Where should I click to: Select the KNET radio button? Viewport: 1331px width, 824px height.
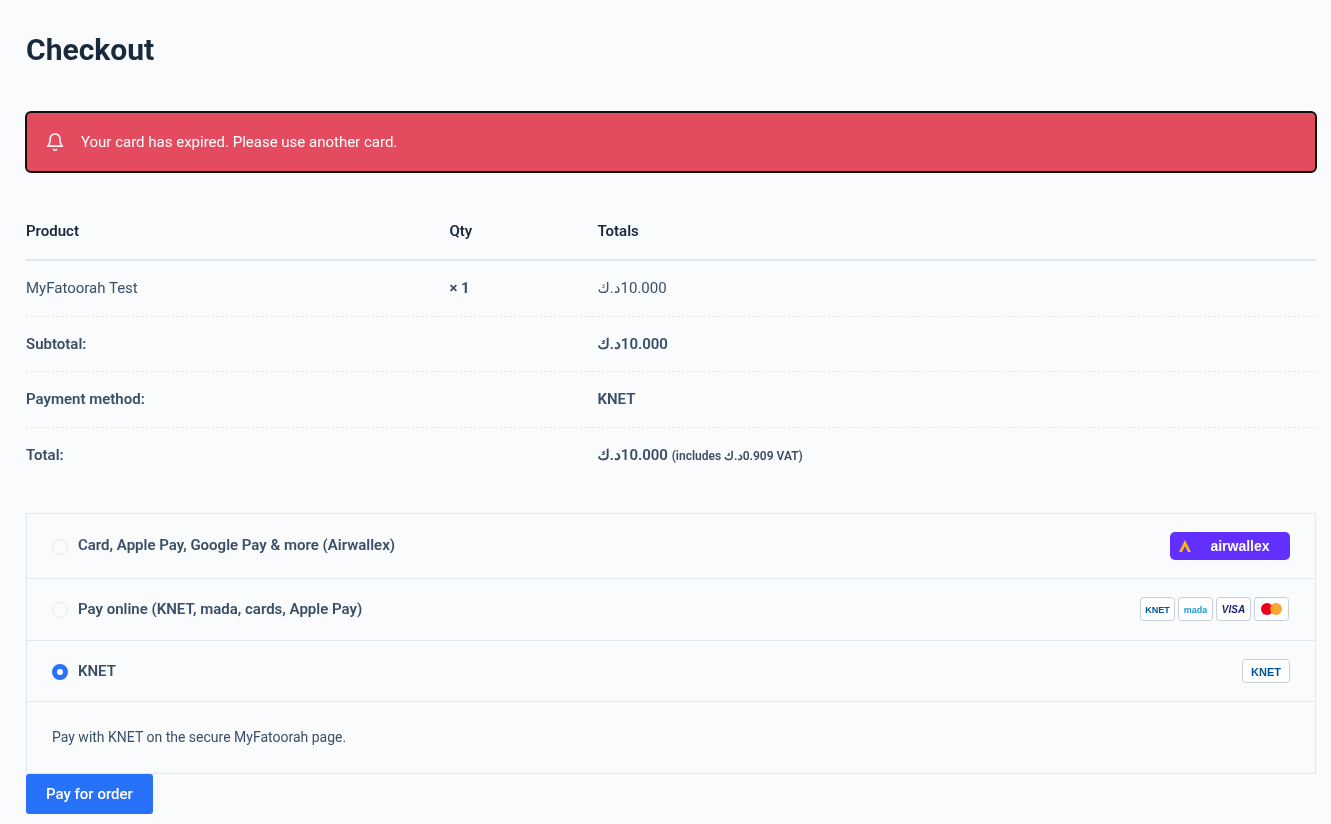coord(60,672)
